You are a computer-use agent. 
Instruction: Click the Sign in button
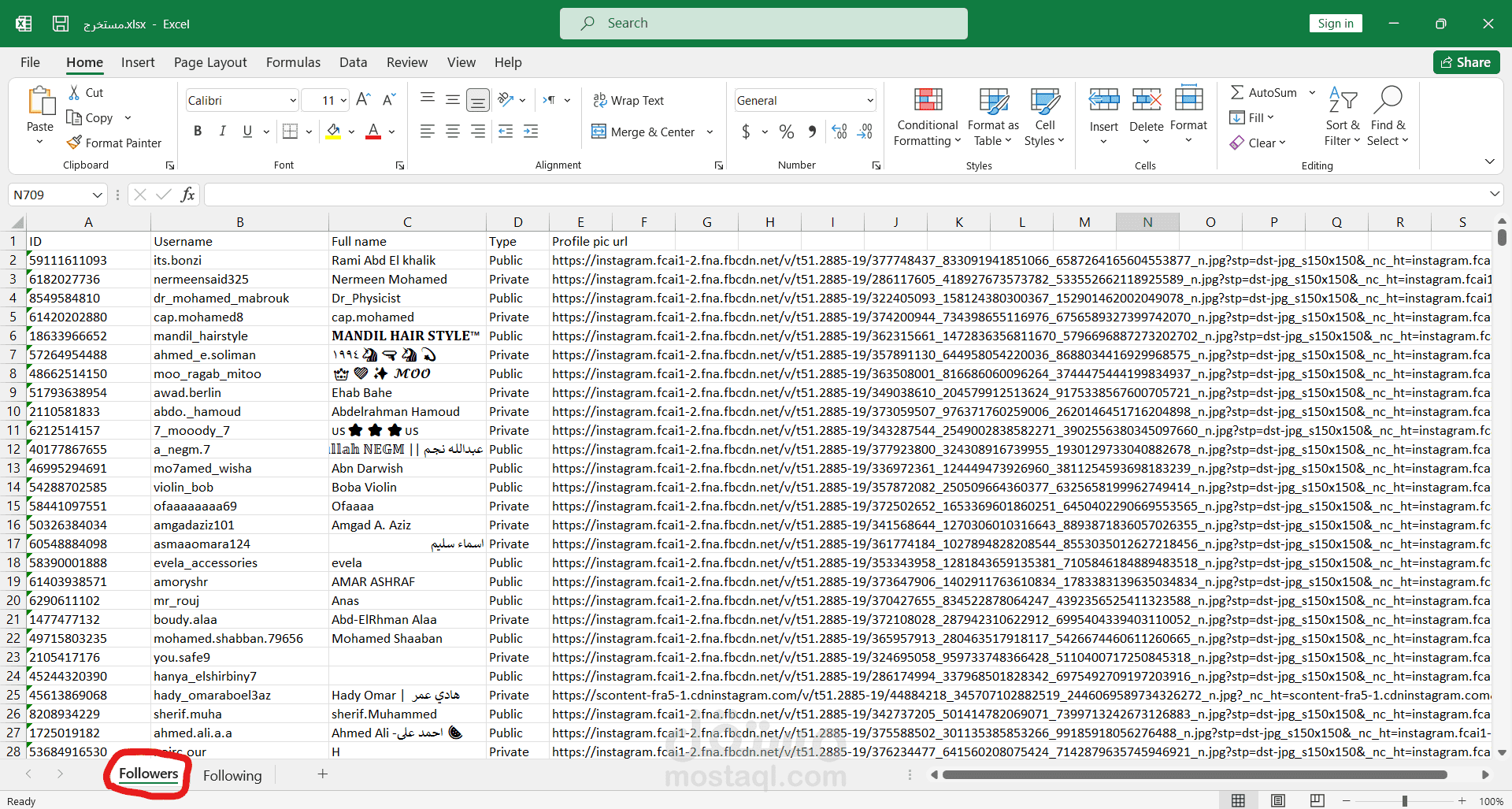(1336, 24)
